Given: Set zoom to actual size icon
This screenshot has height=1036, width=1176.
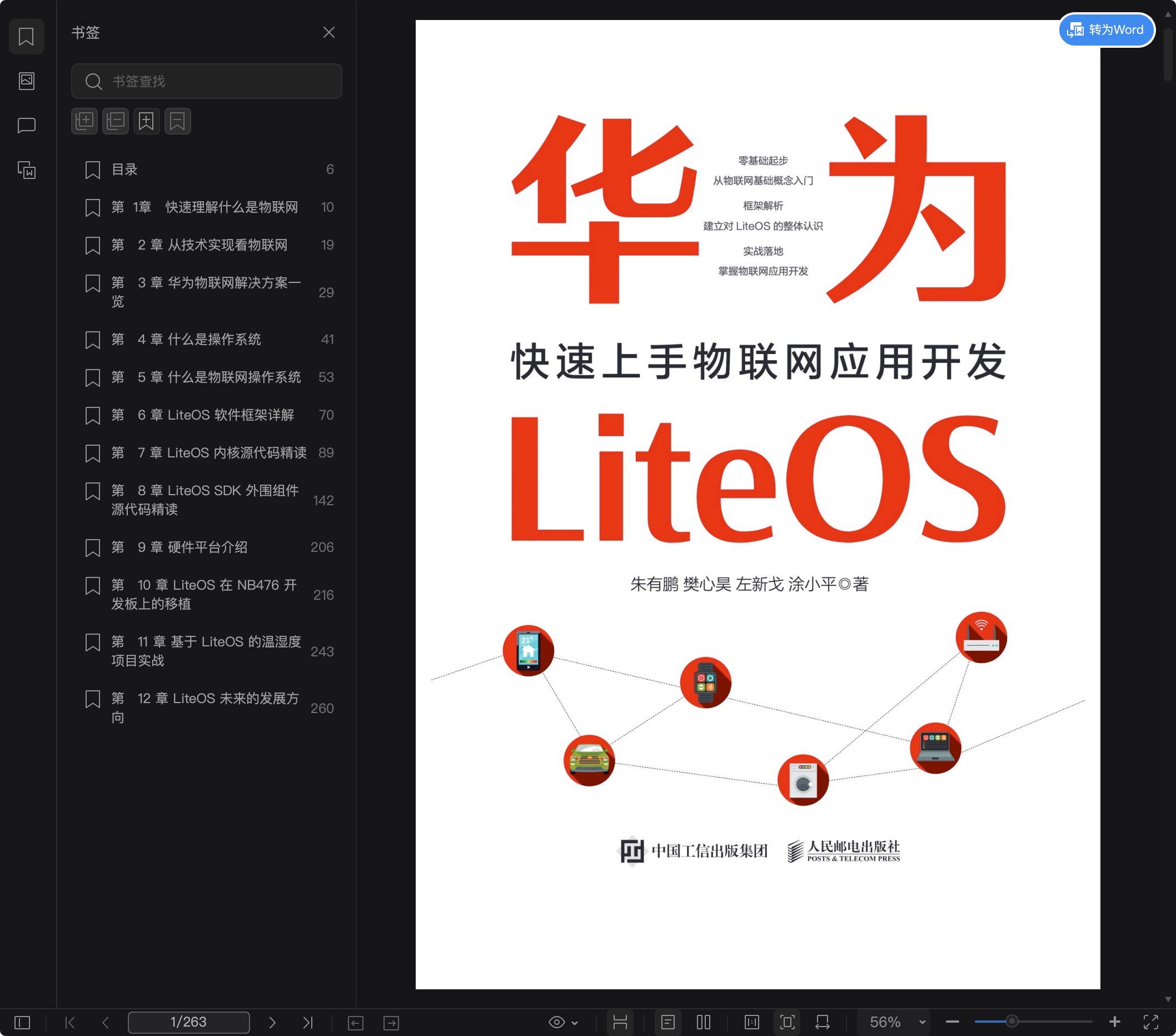Looking at the screenshot, I should (752, 1022).
